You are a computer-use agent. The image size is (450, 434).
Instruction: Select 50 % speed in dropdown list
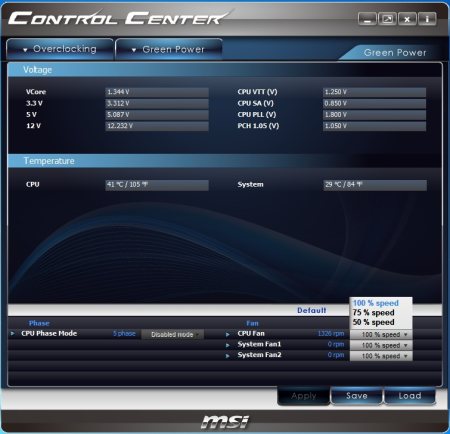click(373, 322)
